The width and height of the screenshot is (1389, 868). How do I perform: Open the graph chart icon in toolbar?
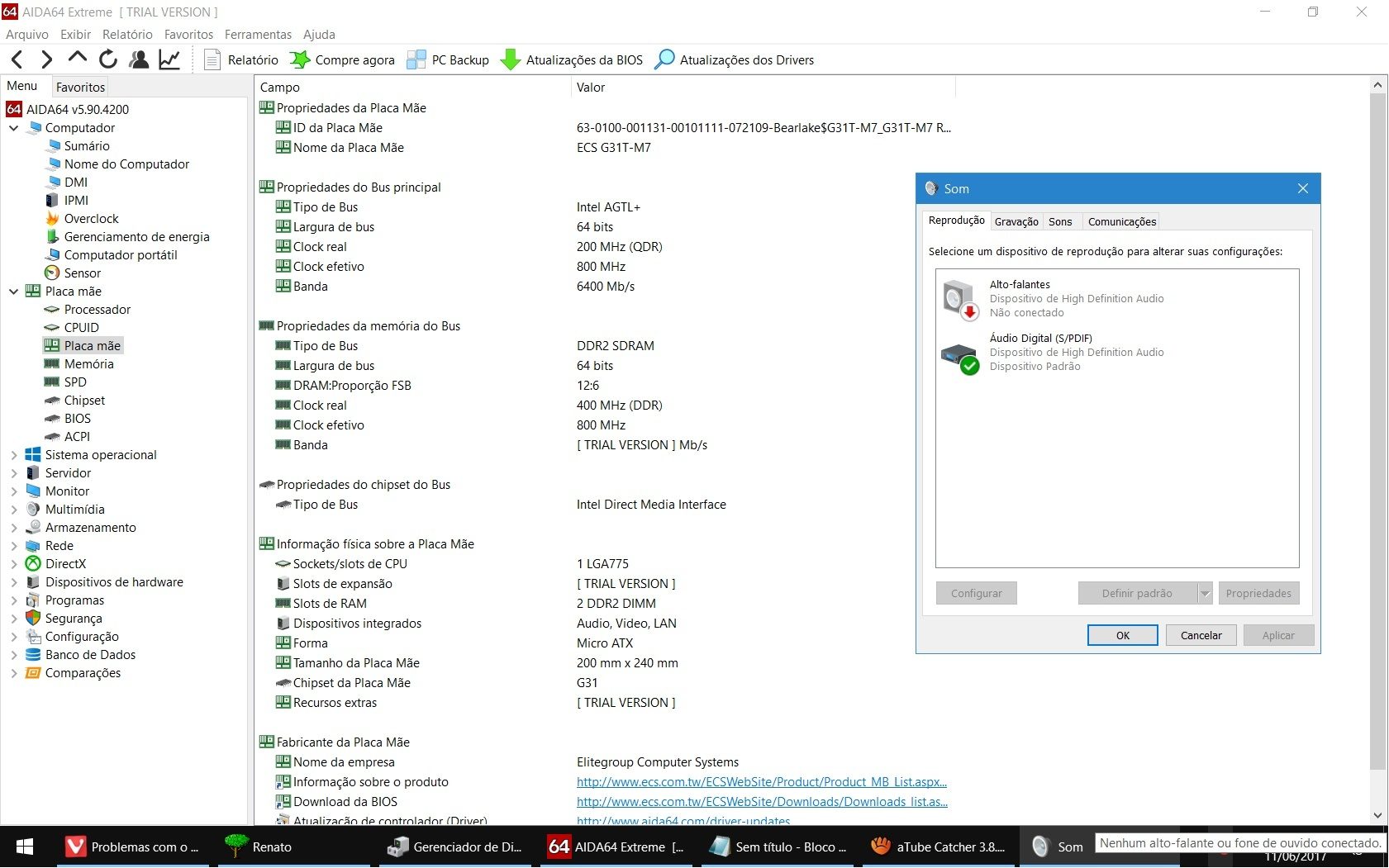click(x=169, y=59)
